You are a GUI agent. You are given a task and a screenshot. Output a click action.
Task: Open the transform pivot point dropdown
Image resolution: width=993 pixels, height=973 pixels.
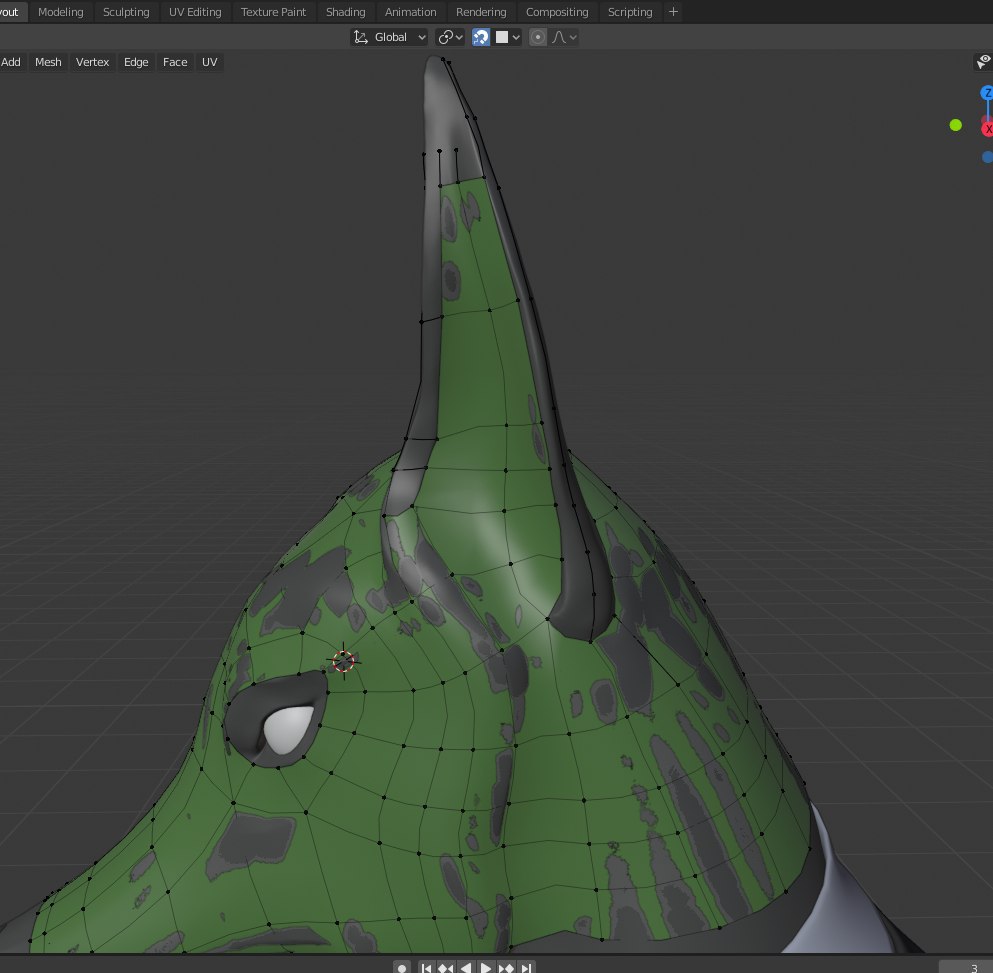(x=450, y=37)
